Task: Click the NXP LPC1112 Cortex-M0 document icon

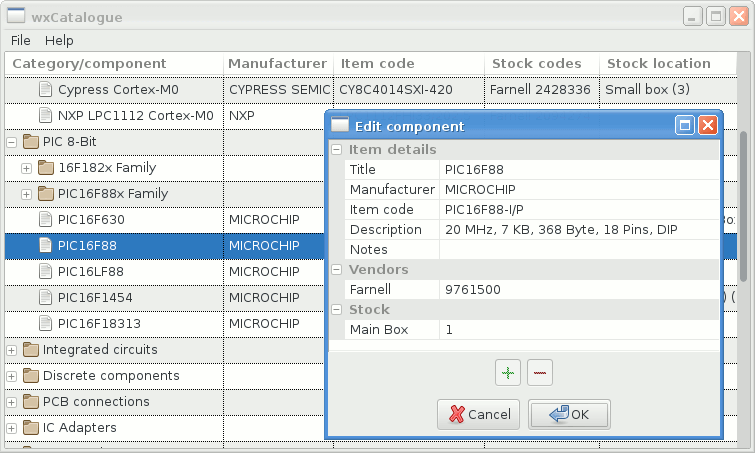Action: click(45, 116)
